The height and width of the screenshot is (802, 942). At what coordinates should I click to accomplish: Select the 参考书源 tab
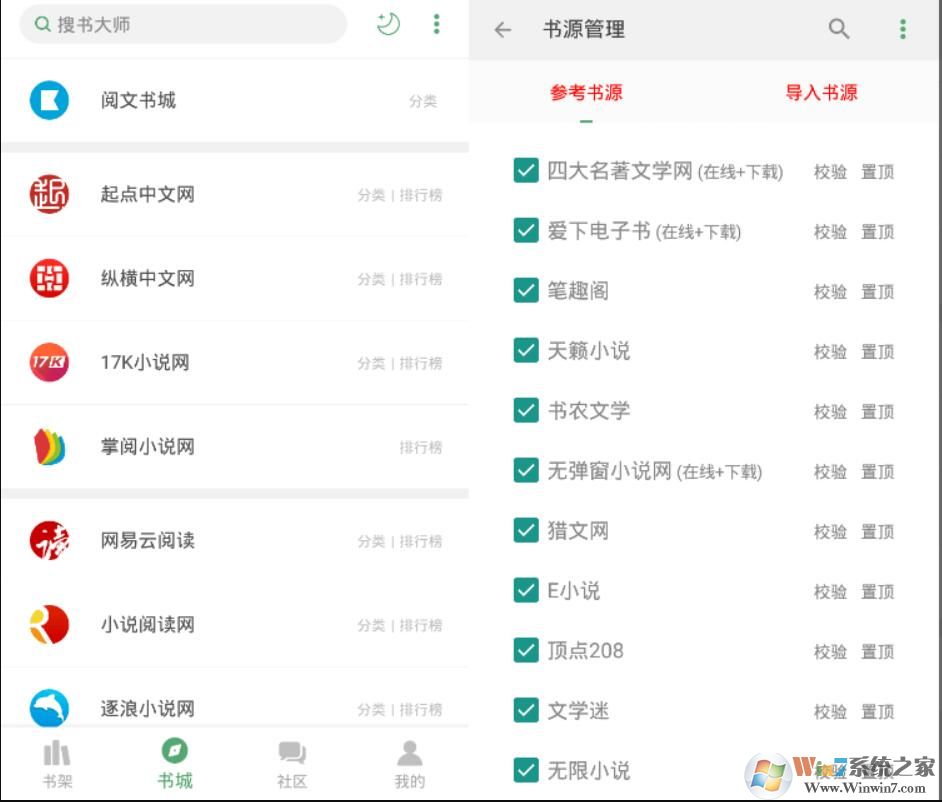[585, 93]
